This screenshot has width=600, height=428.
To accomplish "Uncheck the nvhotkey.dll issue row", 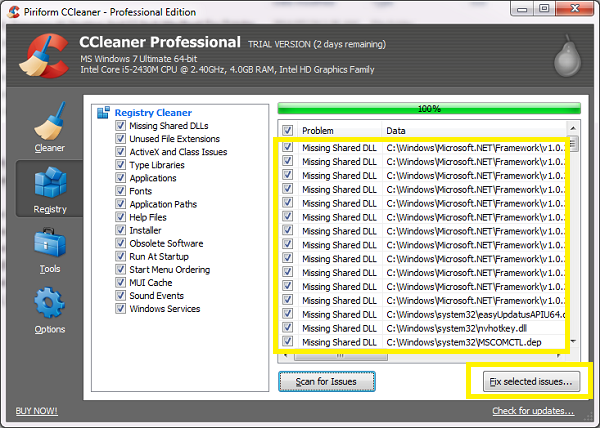I will click(287, 328).
